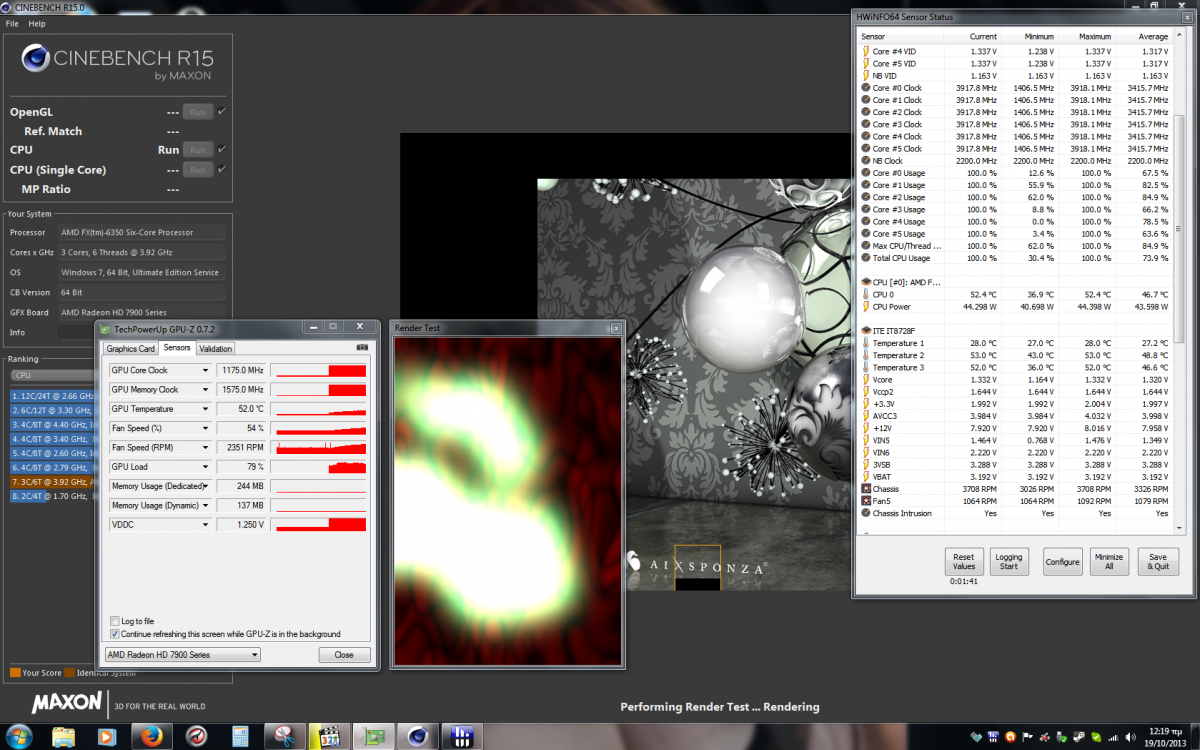Switch to Validation tab in GPU-Z
Viewport: 1200px width, 750px height.
[215, 348]
